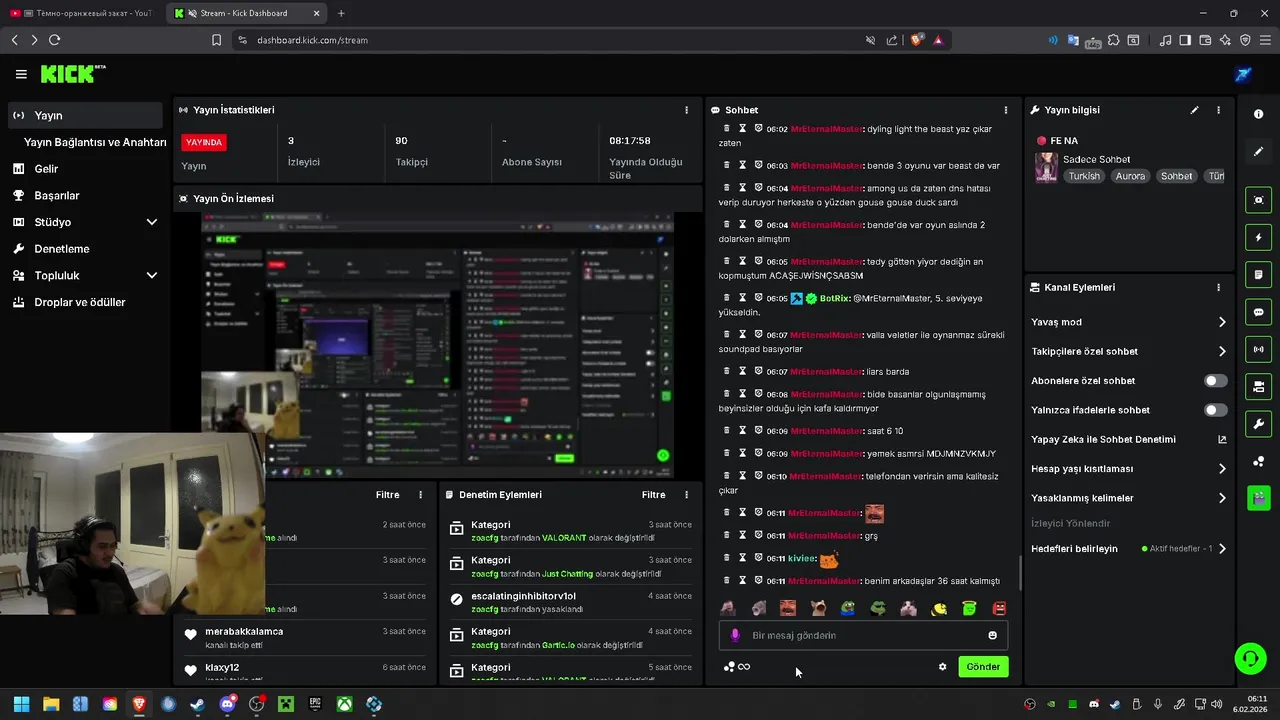Select Yayın in the sidebar
Image resolution: width=1280 pixels, height=720 pixels.
click(x=84, y=115)
